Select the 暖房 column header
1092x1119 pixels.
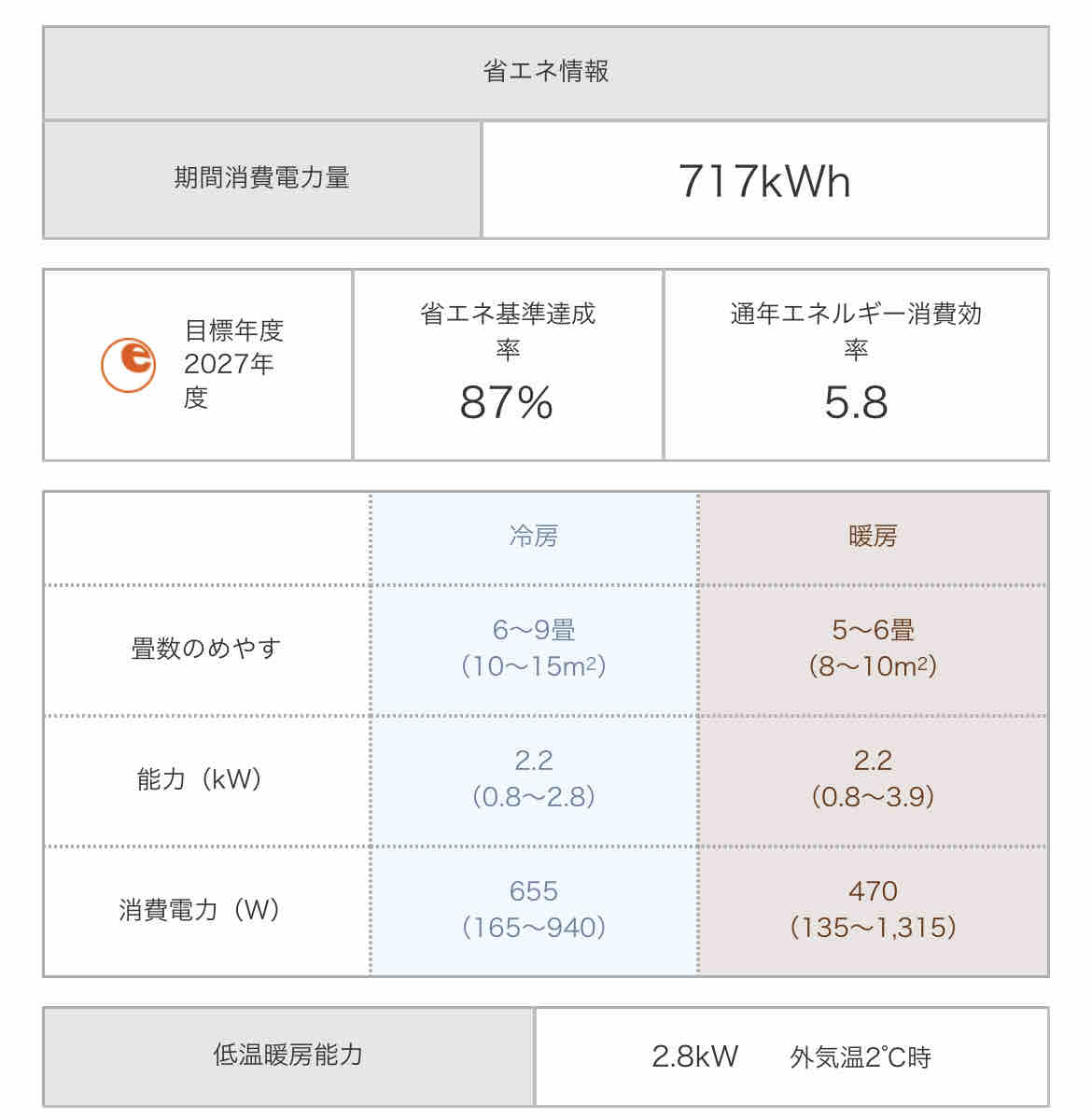pyautogui.click(x=873, y=537)
